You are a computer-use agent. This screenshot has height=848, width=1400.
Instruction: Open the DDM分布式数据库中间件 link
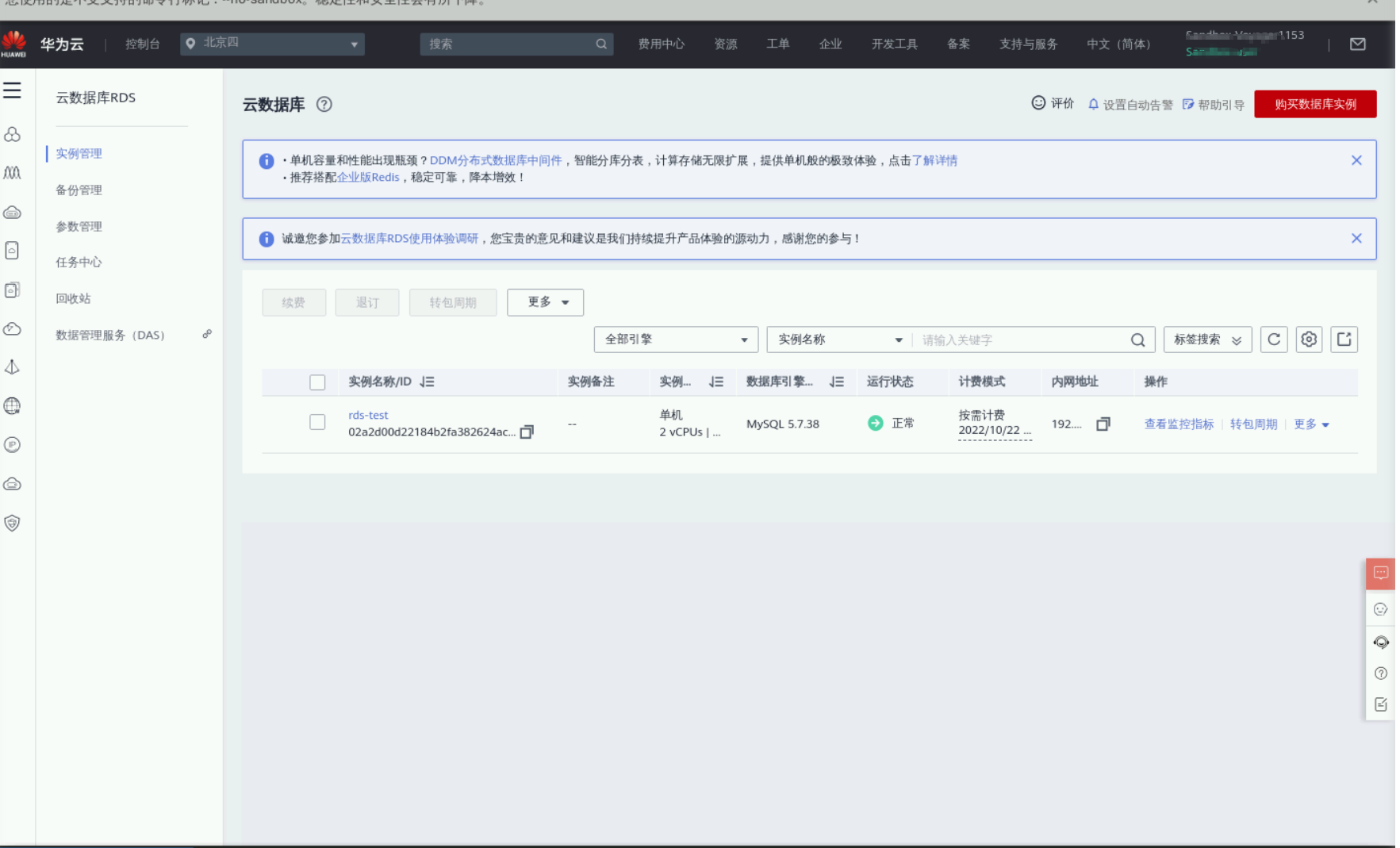click(496, 160)
